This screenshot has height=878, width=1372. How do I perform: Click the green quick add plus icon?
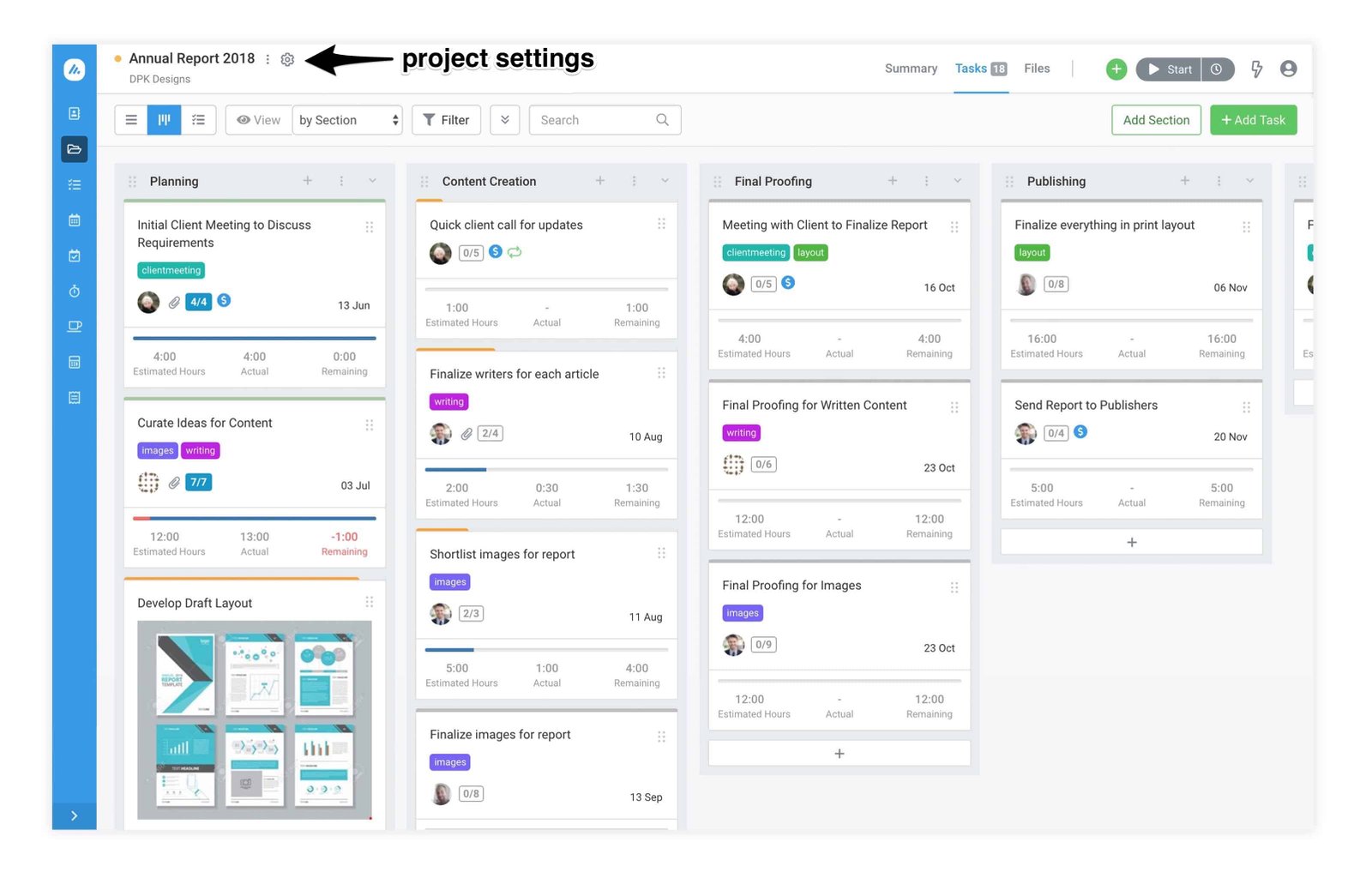(1116, 69)
